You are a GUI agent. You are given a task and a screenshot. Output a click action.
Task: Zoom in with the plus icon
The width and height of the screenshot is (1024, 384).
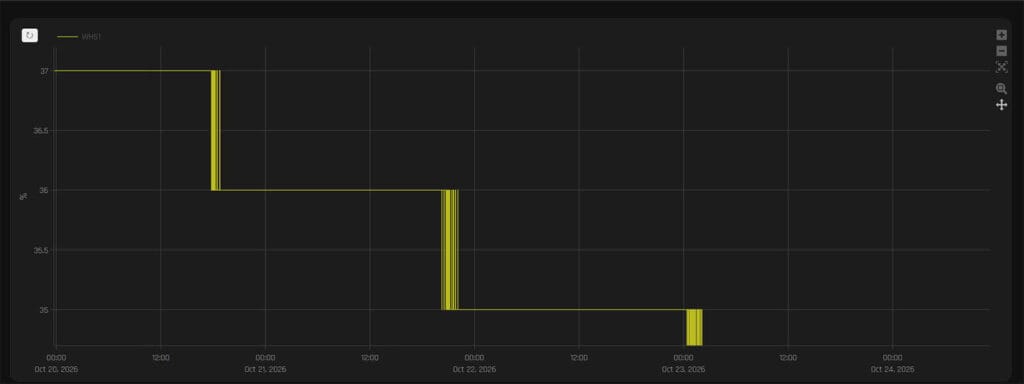(1001, 35)
